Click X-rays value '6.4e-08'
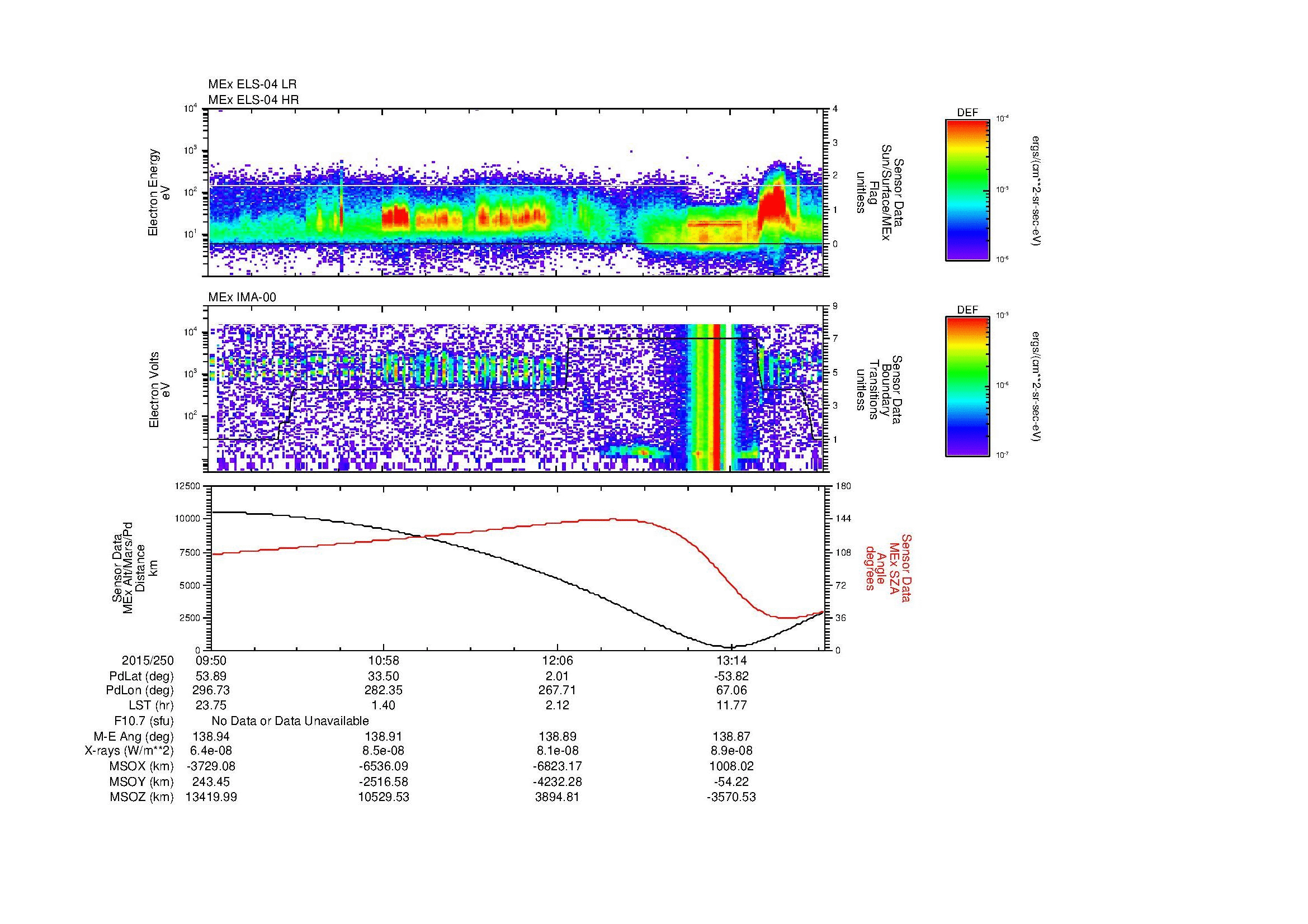The height and width of the screenshot is (924, 1308). pyautogui.click(x=211, y=751)
